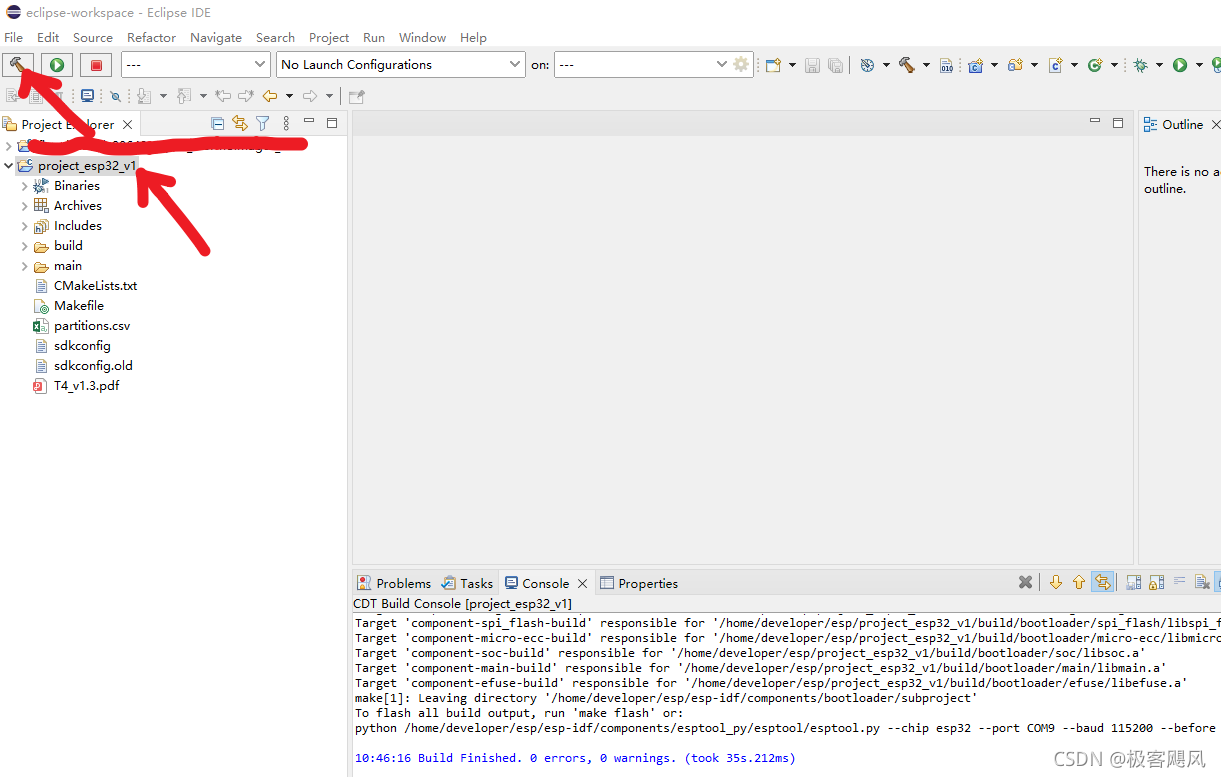Click the Project Explorer filter funnel icon

tap(262, 123)
